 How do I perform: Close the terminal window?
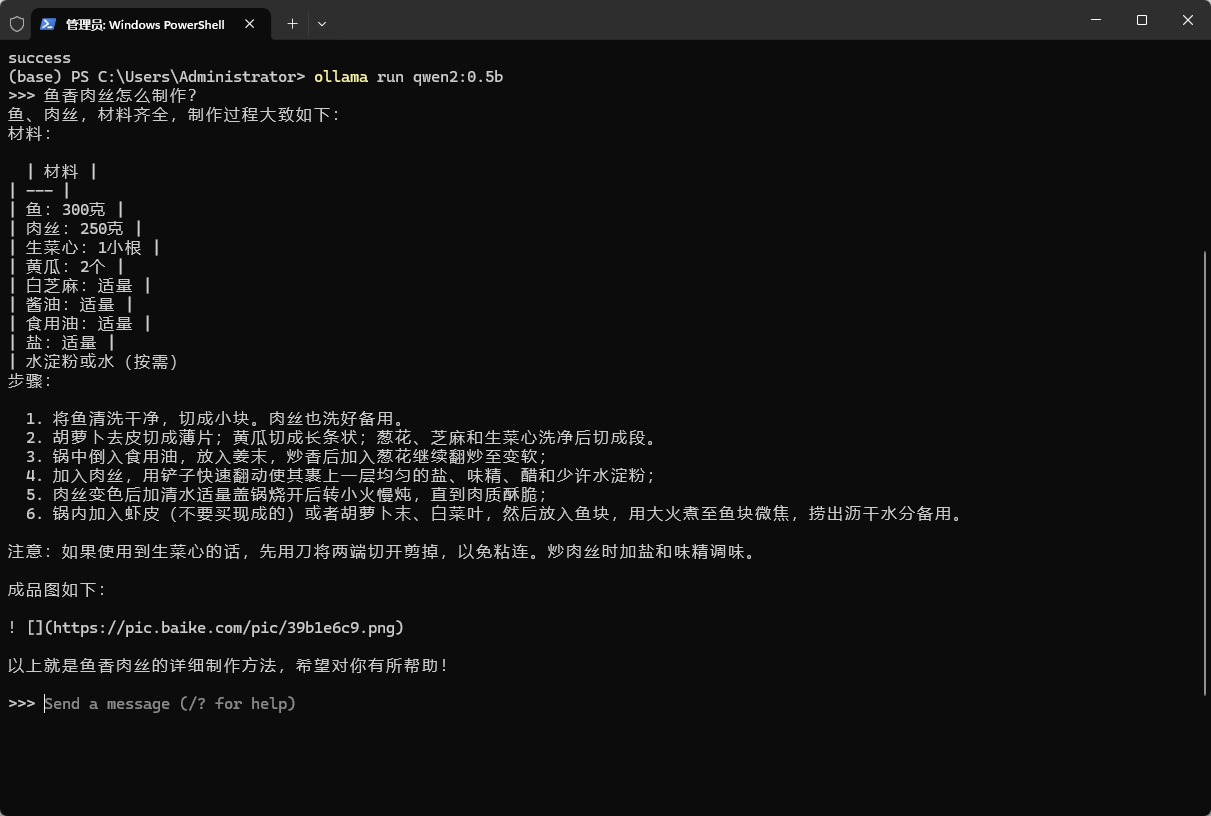[1188, 20]
